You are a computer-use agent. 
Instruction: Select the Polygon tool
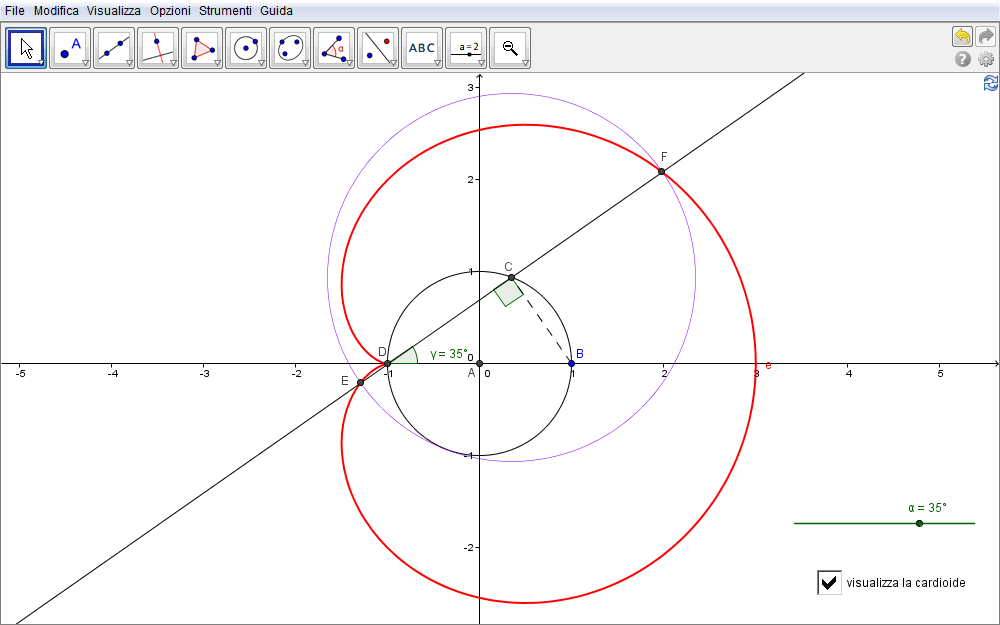coord(202,48)
